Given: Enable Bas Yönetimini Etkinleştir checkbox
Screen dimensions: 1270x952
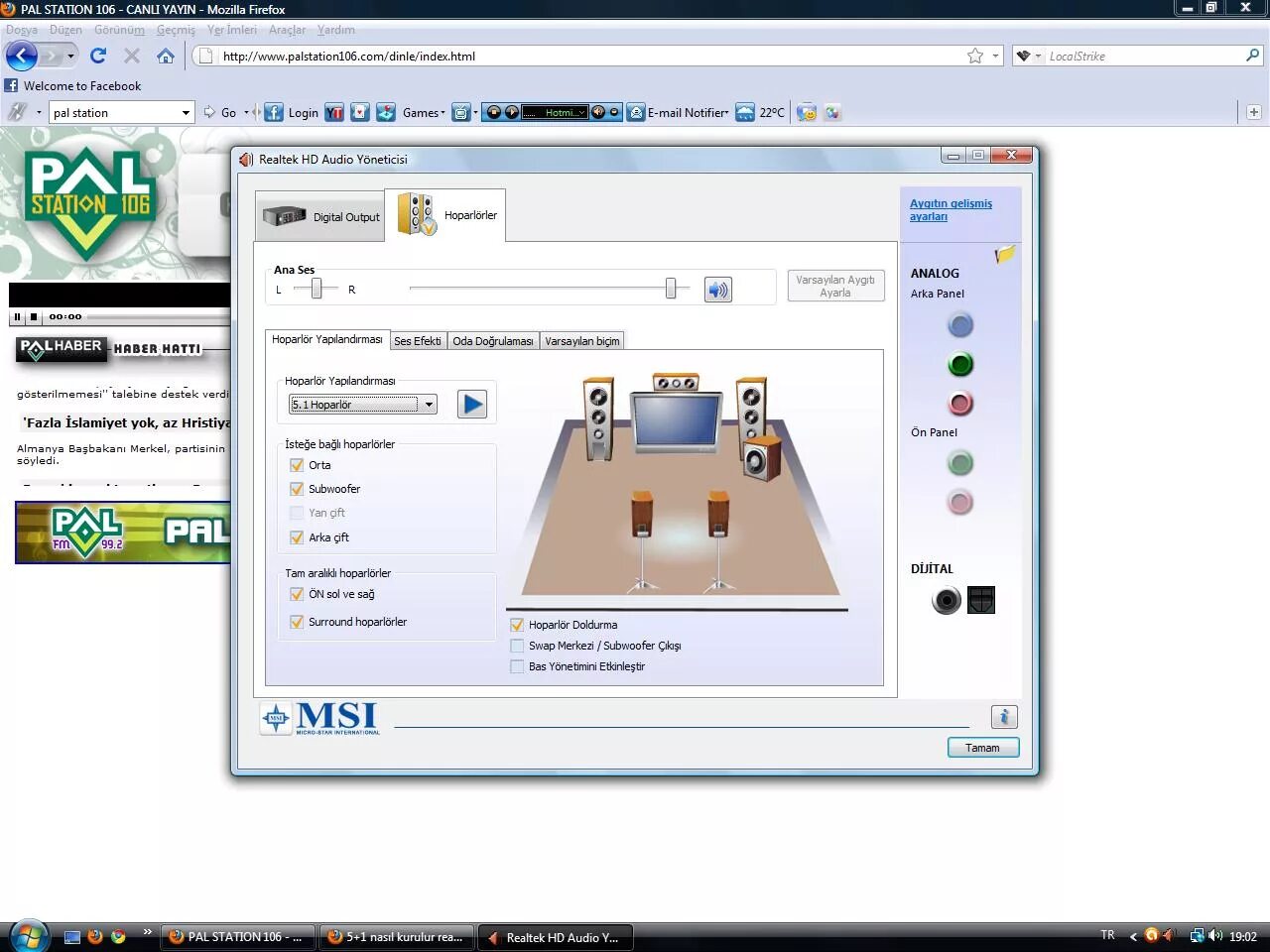Looking at the screenshot, I should click(x=517, y=666).
